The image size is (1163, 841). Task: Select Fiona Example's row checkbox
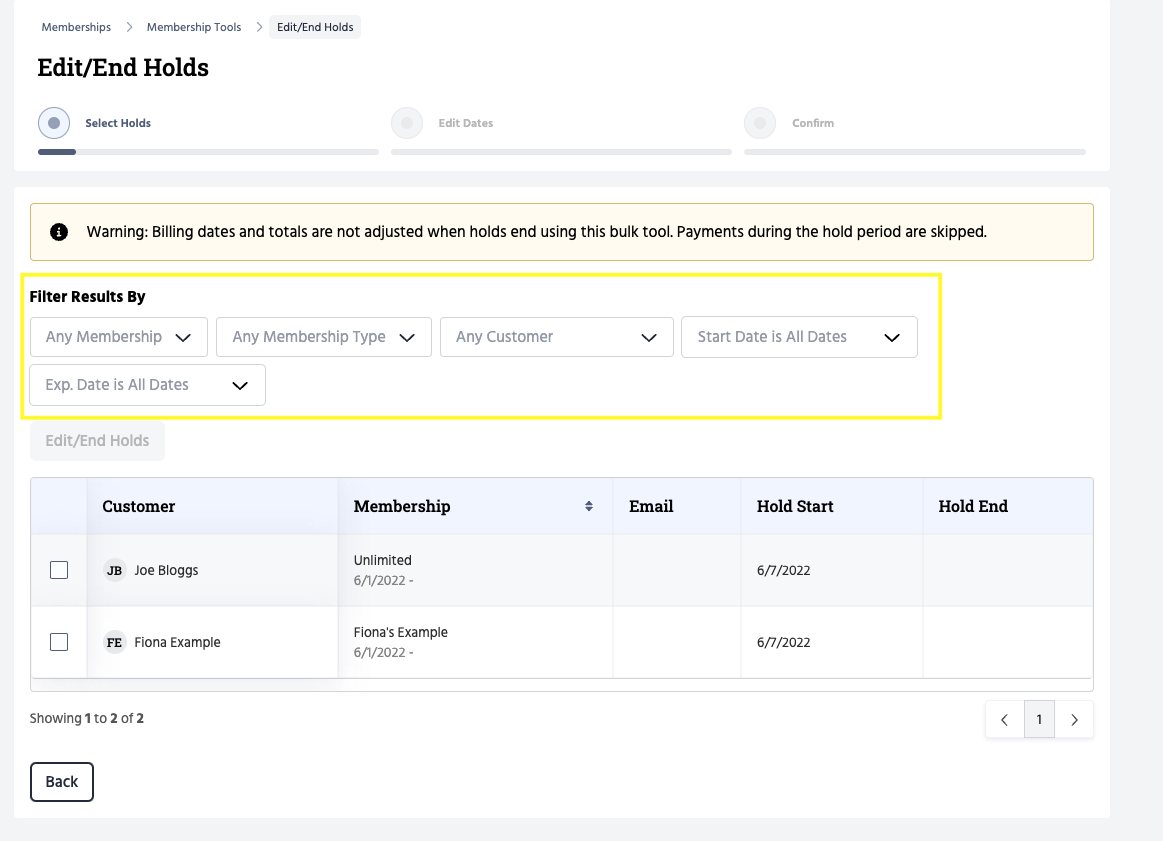point(59,642)
